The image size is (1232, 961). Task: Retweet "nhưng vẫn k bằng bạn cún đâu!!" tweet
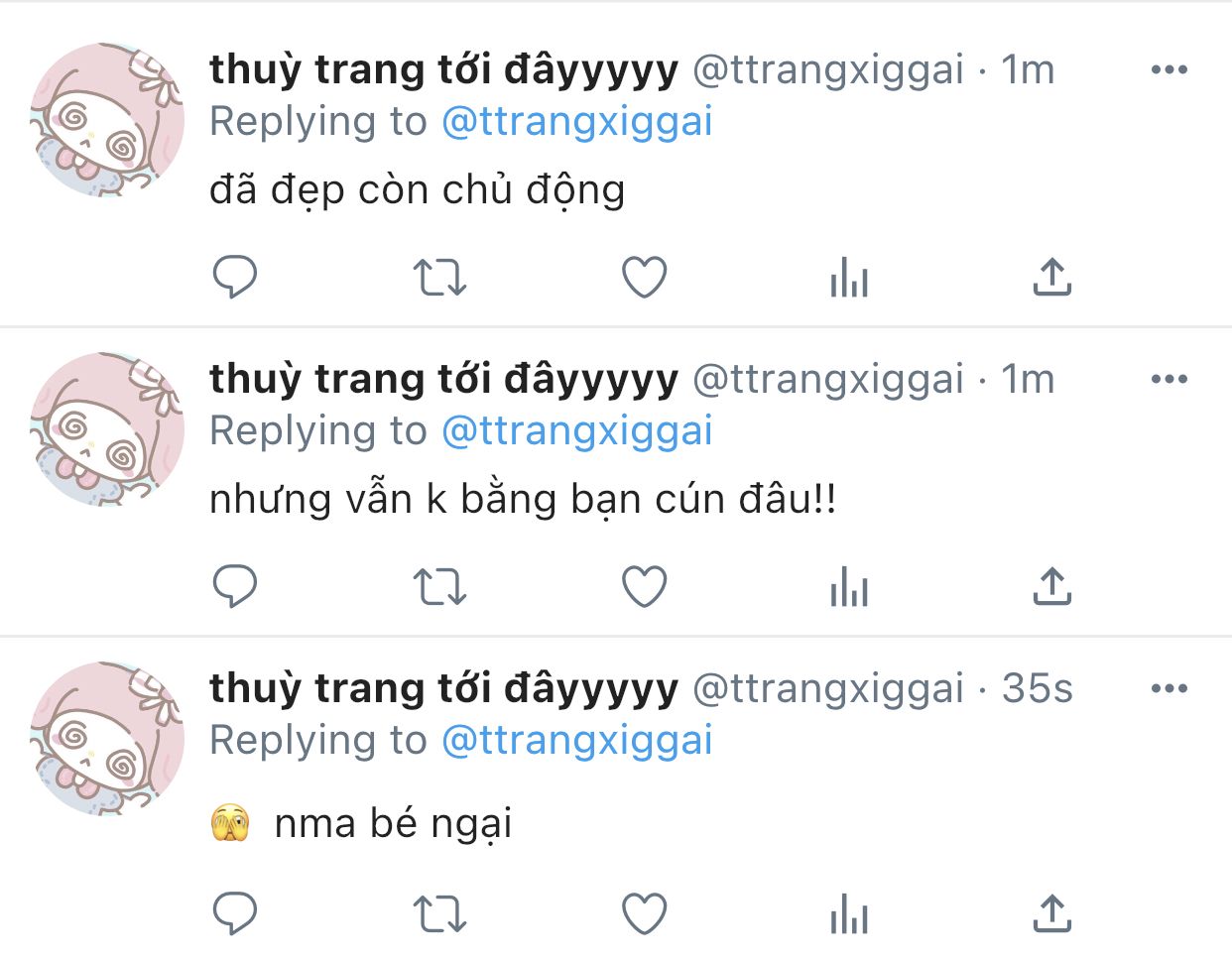click(439, 586)
